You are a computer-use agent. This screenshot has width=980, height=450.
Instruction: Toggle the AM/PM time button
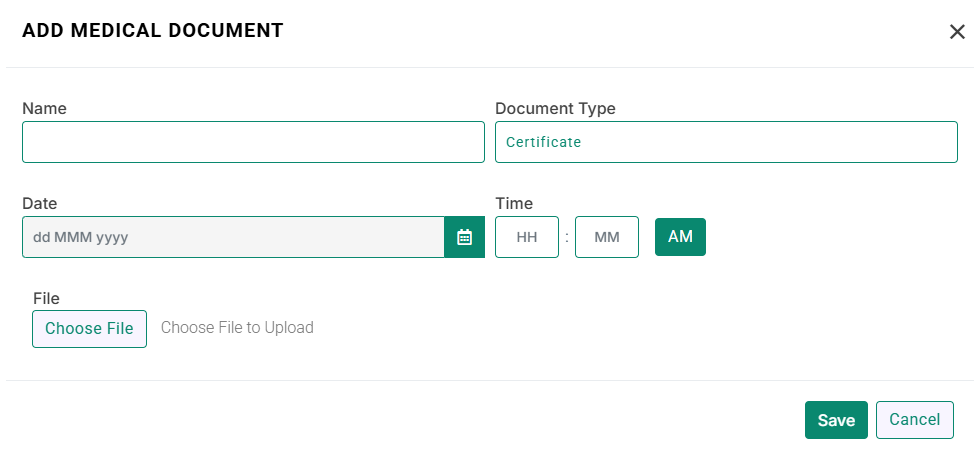pos(680,237)
